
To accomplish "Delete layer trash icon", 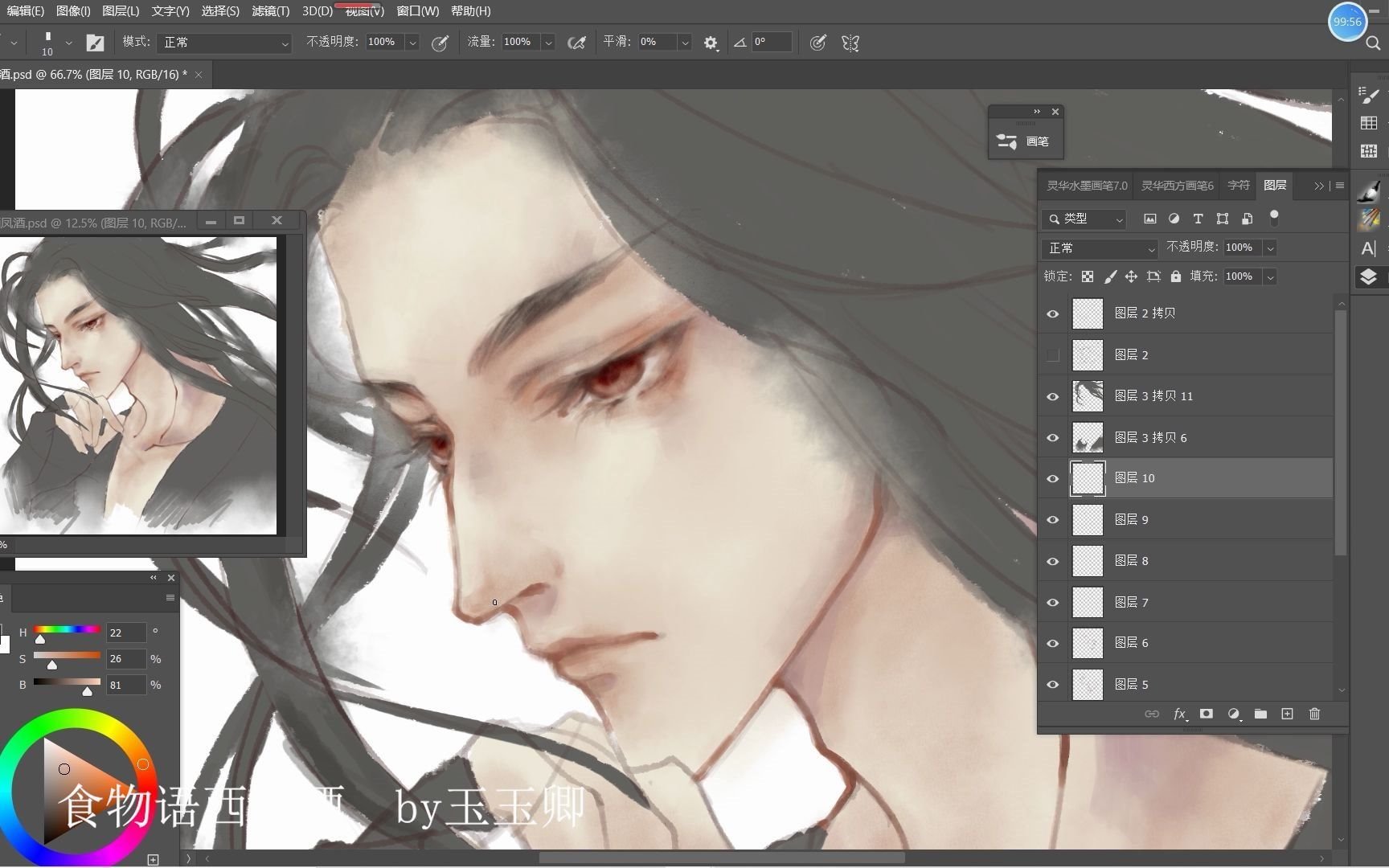I will coord(1314,714).
